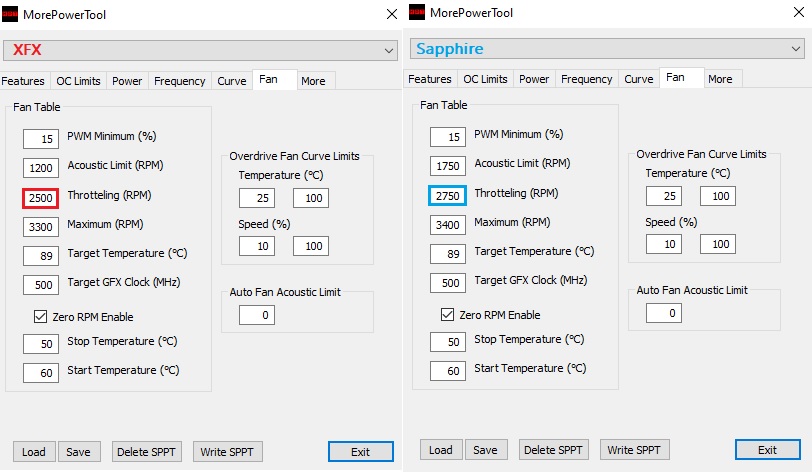The image size is (812, 472).
Task: Click PWM Minimum field in Sapphire window
Action: click(x=448, y=137)
